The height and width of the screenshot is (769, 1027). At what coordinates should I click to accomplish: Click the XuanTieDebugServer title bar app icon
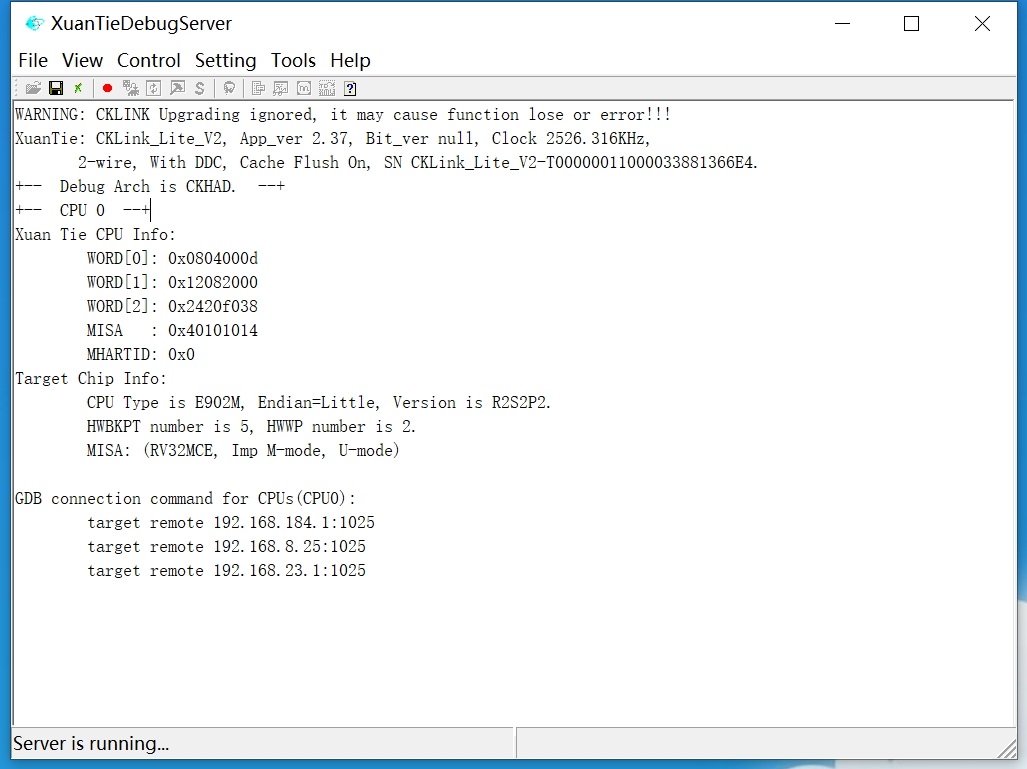pyautogui.click(x=34, y=24)
